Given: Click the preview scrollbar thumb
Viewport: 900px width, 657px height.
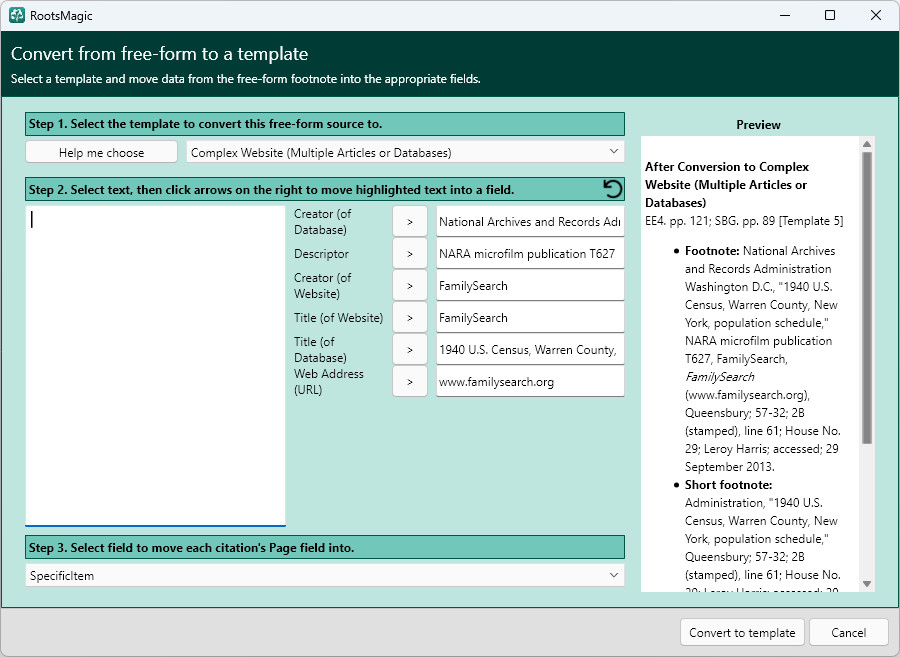Looking at the screenshot, I should click(867, 298).
